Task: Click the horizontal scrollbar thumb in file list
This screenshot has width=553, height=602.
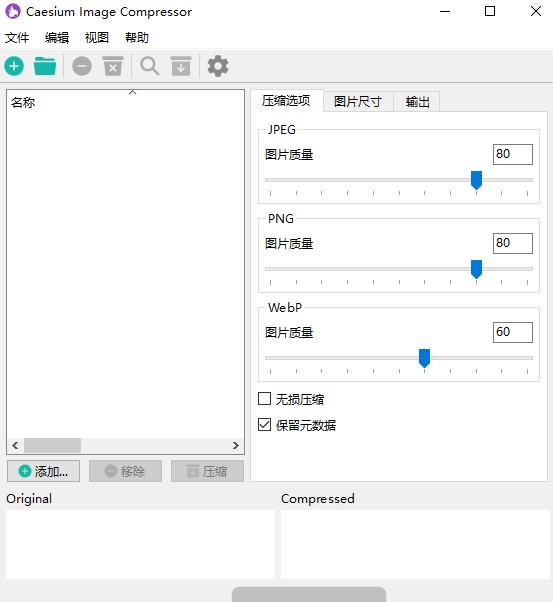Action: (52, 445)
